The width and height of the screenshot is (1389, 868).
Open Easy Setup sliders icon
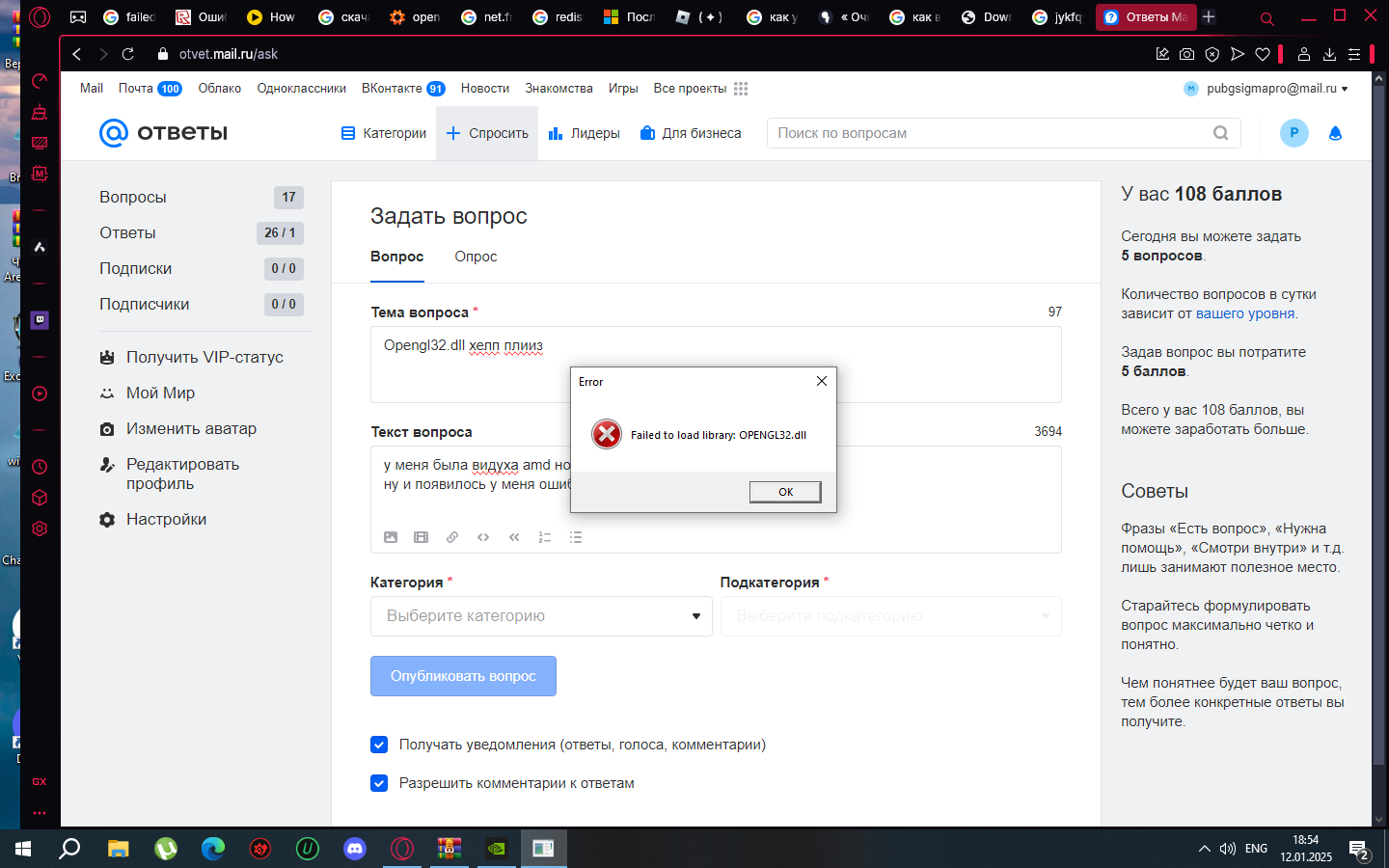[x=1354, y=54]
